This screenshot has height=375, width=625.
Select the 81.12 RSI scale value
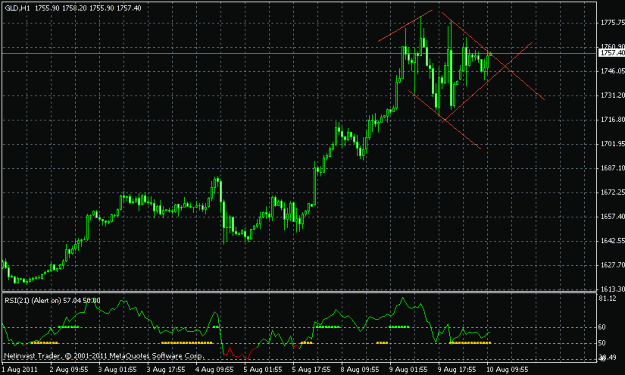point(607,298)
